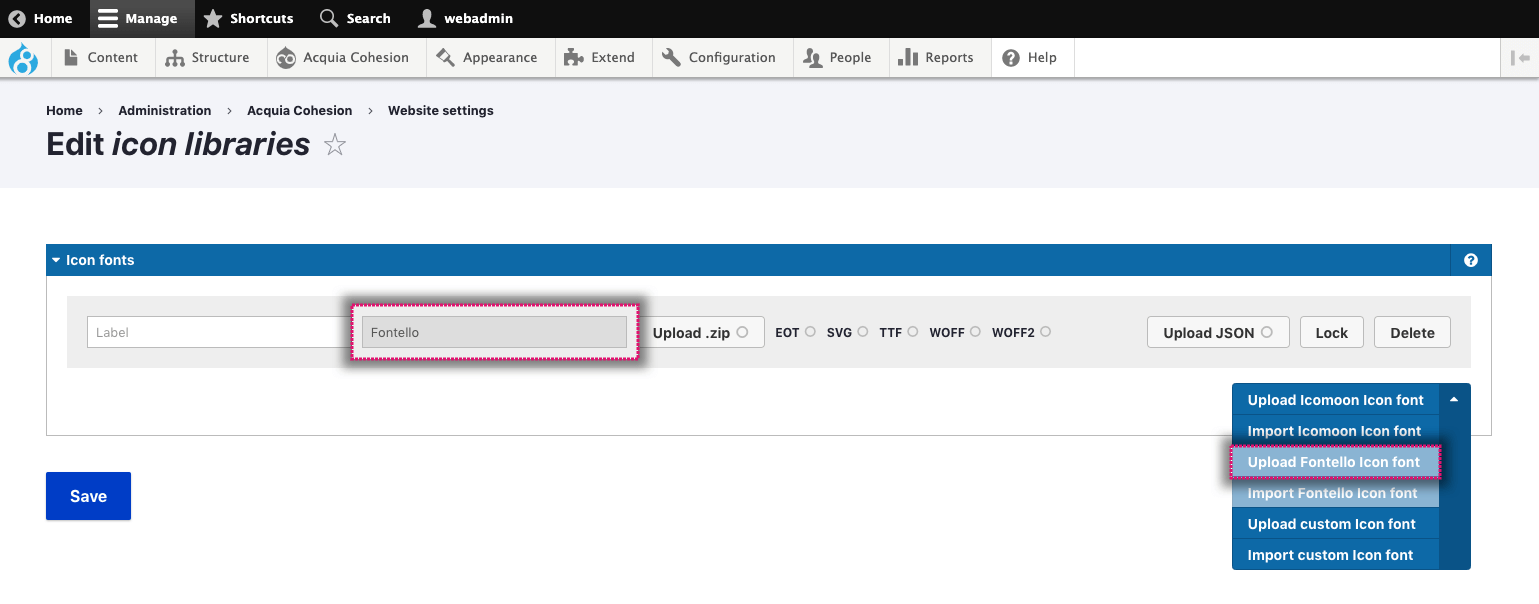Click the Acquia Cohesion logo icon
This screenshot has width=1539, height=604.
point(286,58)
